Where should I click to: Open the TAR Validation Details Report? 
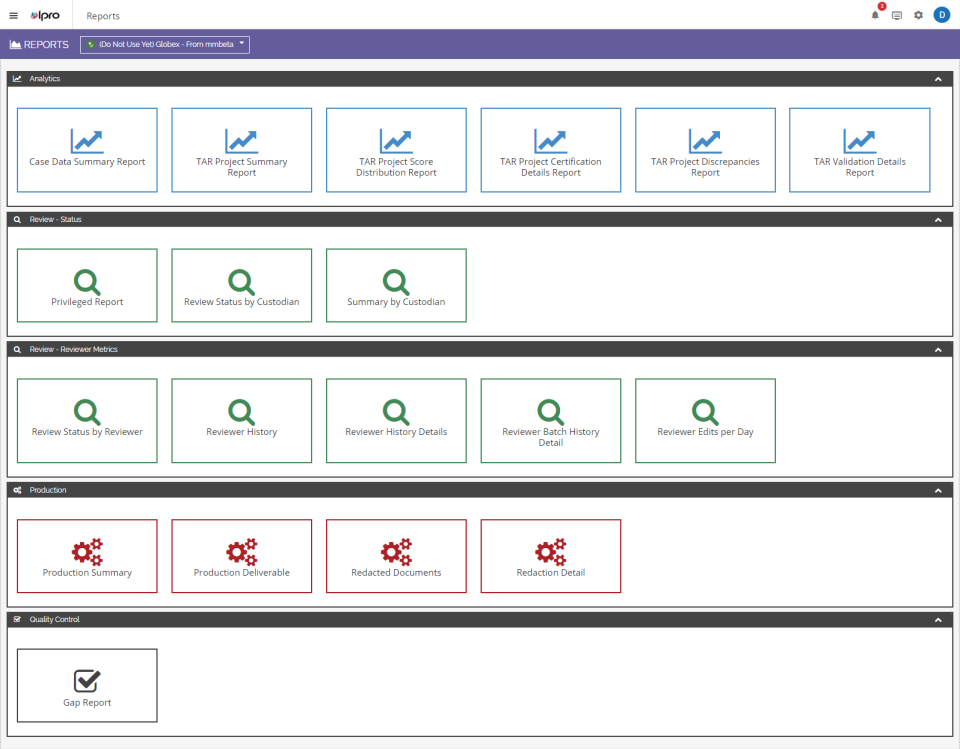coord(859,149)
